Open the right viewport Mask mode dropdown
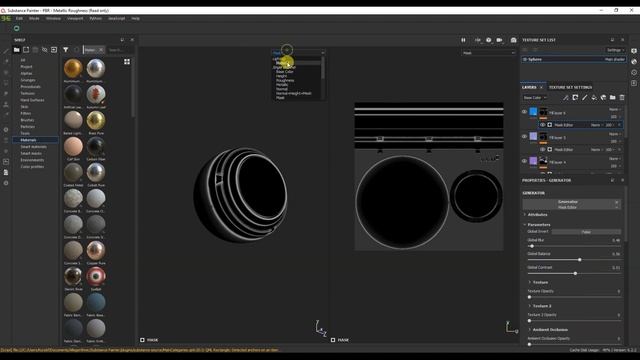Screen dimensions: 640x360 [489, 53]
